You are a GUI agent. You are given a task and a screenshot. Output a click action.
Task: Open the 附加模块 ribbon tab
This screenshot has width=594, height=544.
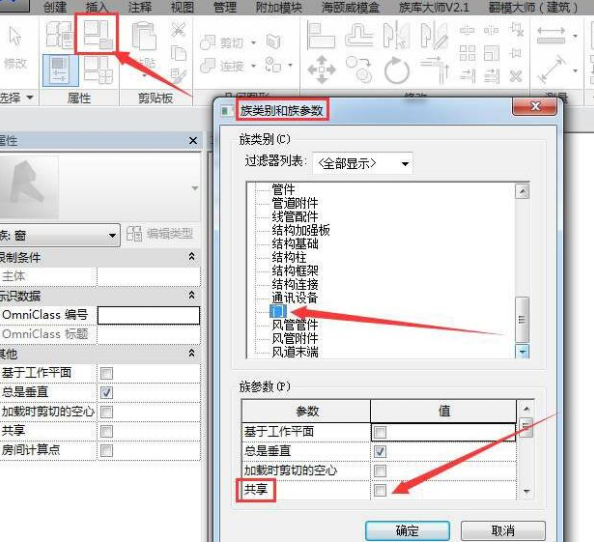point(279,7)
